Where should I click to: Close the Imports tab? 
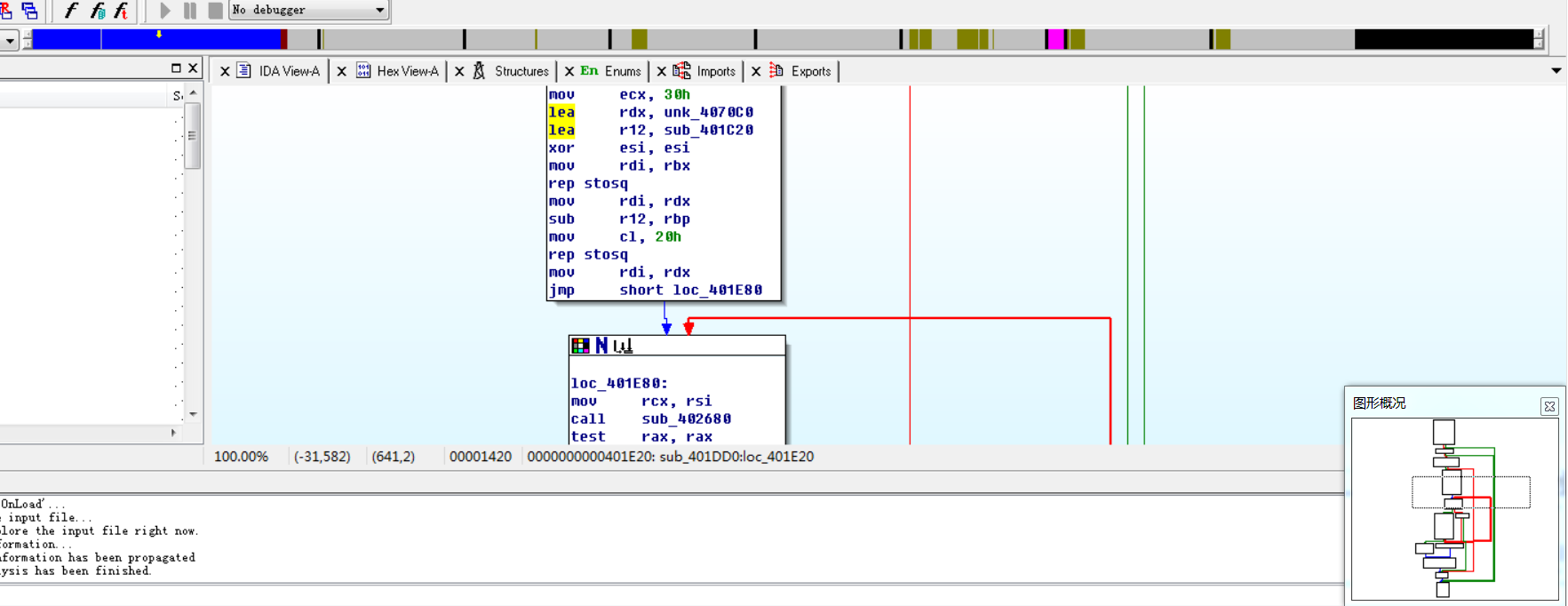[661, 72]
